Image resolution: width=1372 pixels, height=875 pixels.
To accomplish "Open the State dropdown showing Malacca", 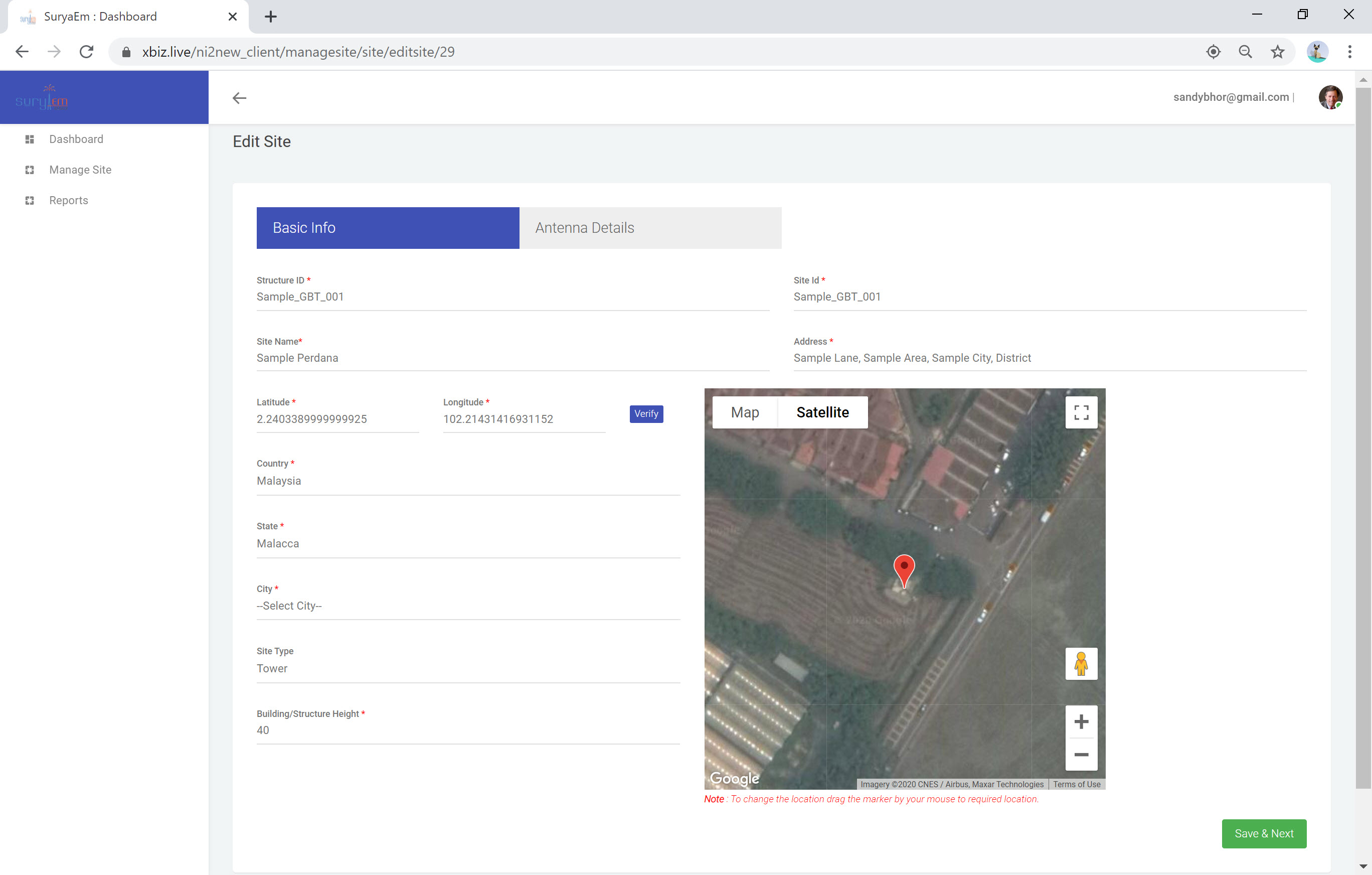I will click(x=468, y=544).
